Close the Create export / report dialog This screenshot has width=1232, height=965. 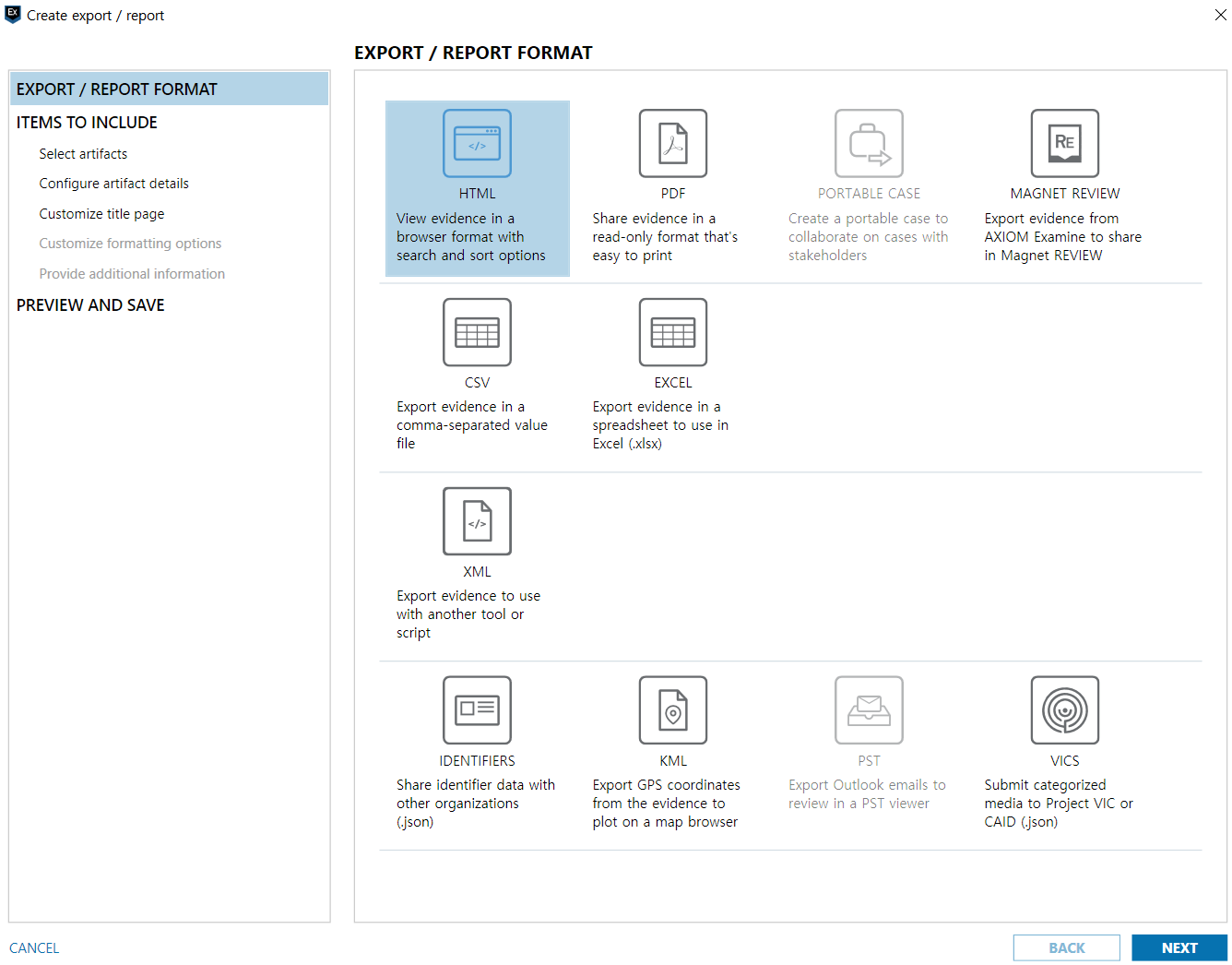click(1220, 15)
